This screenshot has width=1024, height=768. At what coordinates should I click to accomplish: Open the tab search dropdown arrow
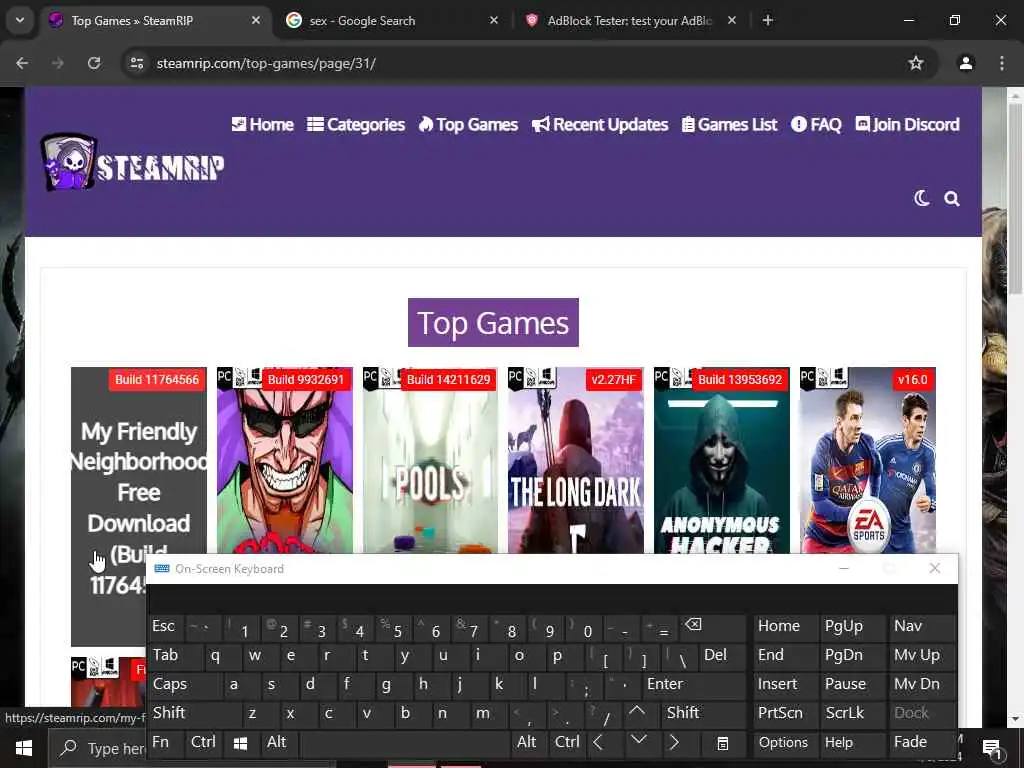20,20
